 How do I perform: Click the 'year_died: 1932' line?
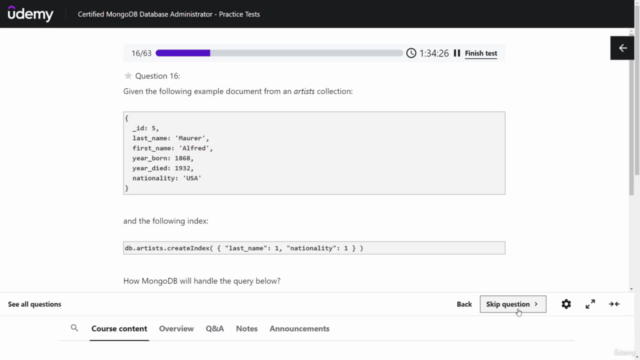click(163, 168)
